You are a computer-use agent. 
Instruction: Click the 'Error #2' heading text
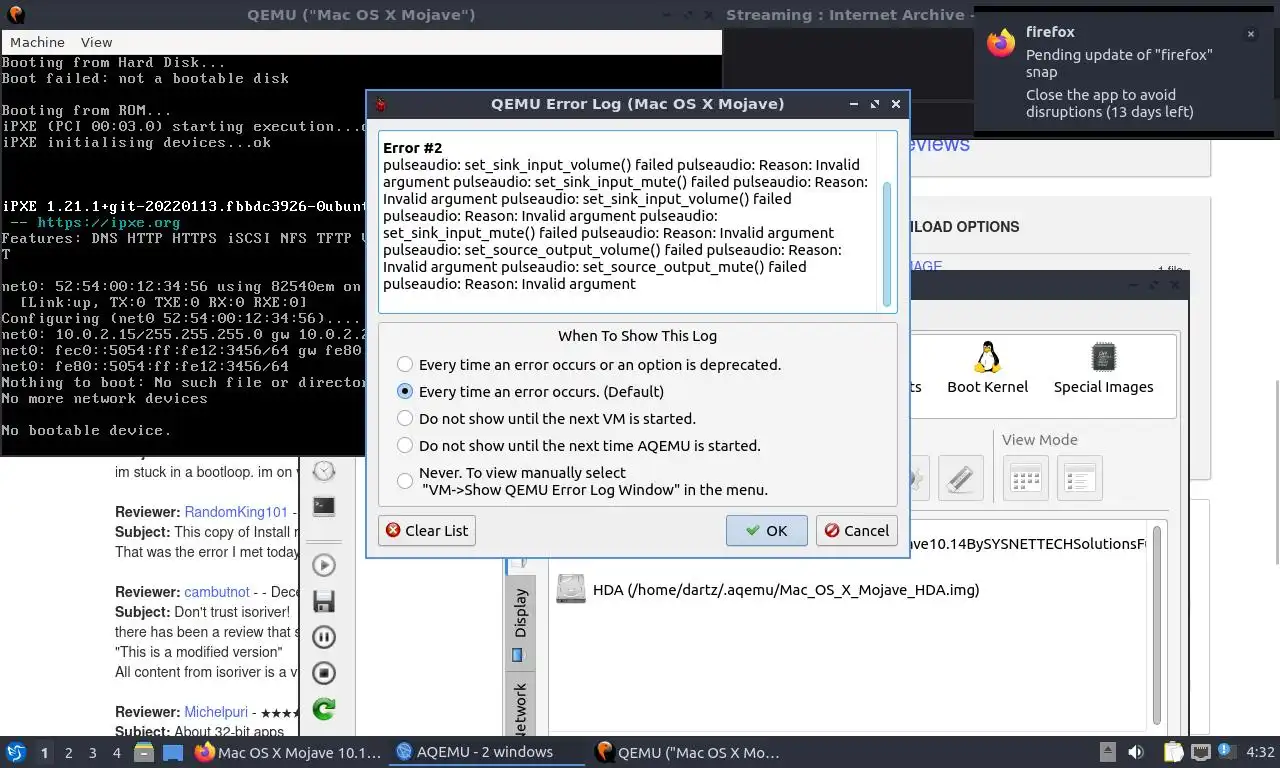[412, 148]
